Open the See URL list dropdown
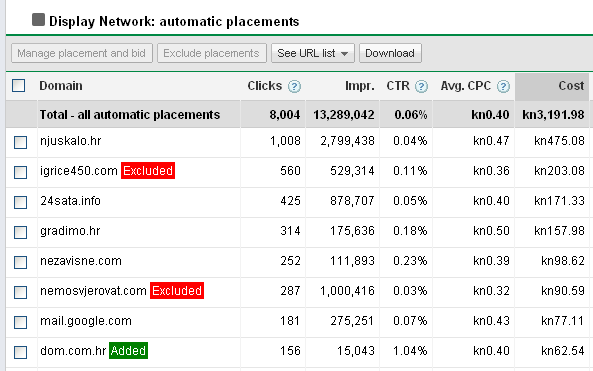This screenshot has height=371, width=593. point(312,53)
